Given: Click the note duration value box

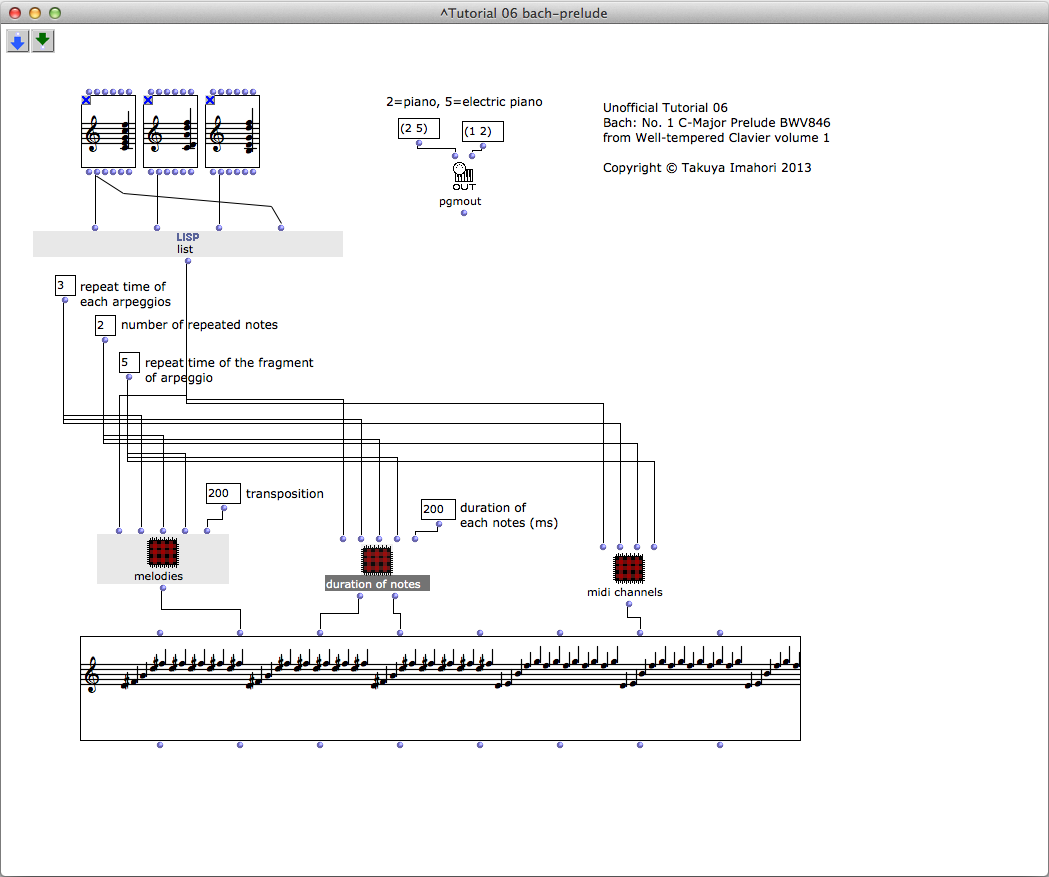Looking at the screenshot, I should 438,509.
